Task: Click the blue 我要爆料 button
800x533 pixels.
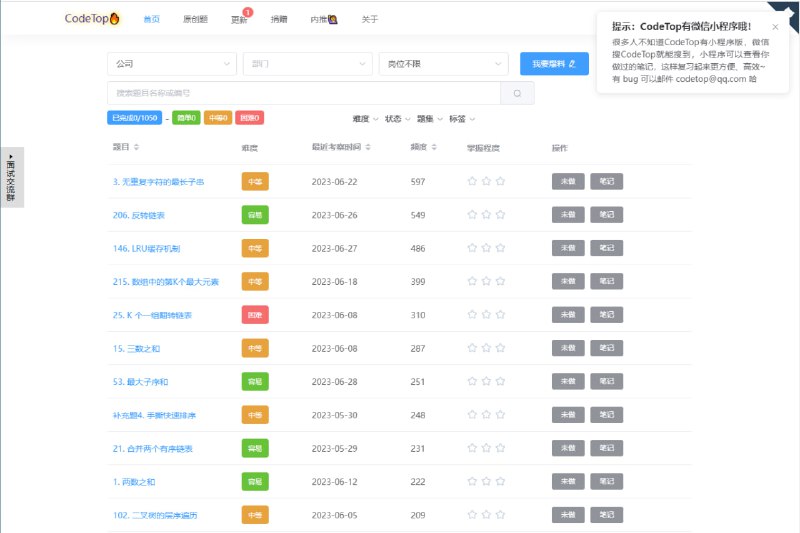Action: 554,64
